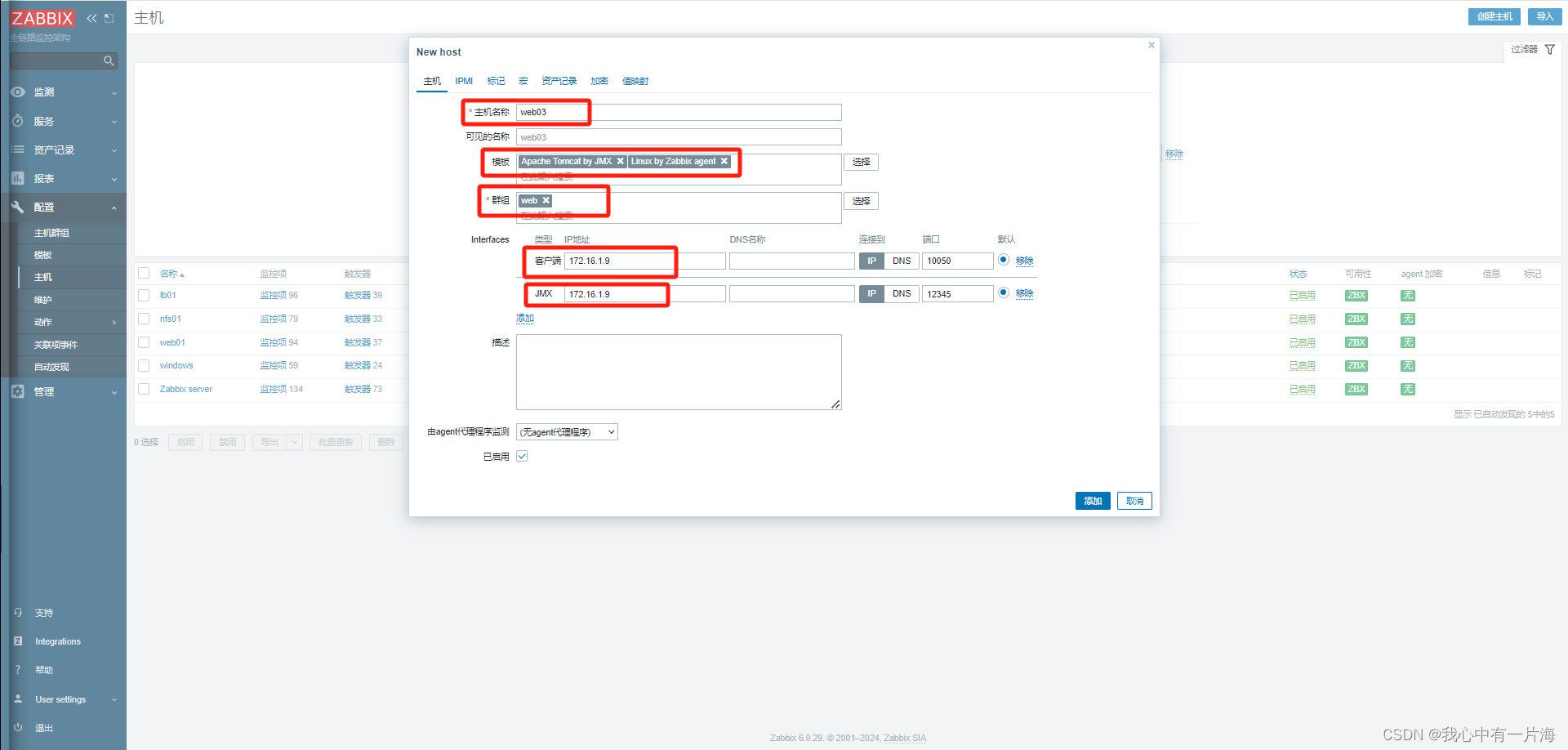This screenshot has width=1568, height=750.
Task: Click into the 描述 description textarea
Action: tap(679, 372)
